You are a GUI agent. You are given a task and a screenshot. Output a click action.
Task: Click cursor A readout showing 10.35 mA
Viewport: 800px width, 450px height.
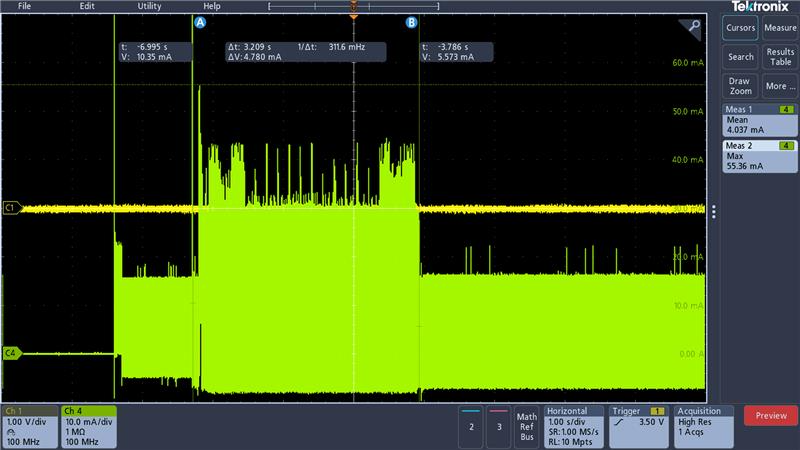click(x=156, y=52)
